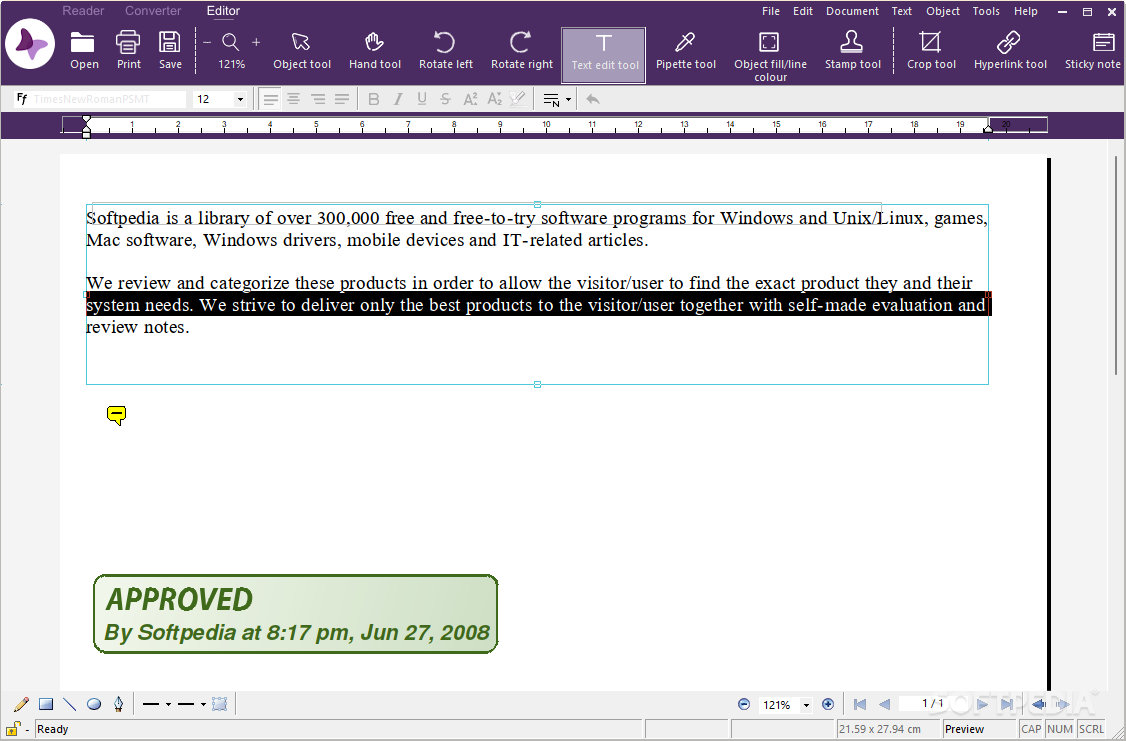Toggle right text alignment
Screen dimensions: 1126x741
(x=318, y=99)
